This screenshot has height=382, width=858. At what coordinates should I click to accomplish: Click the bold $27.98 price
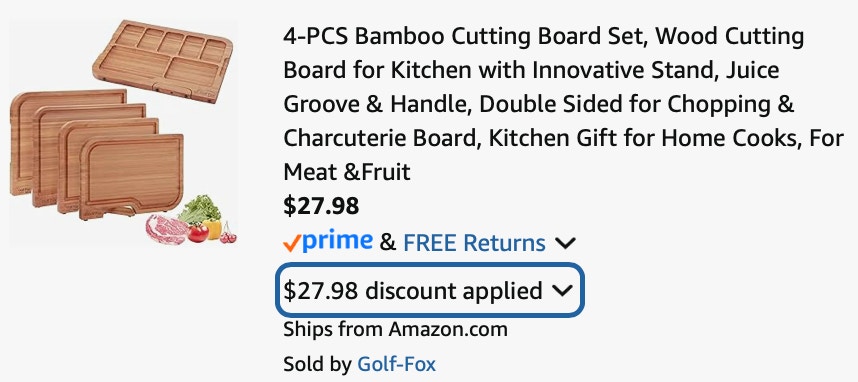tap(321, 206)
